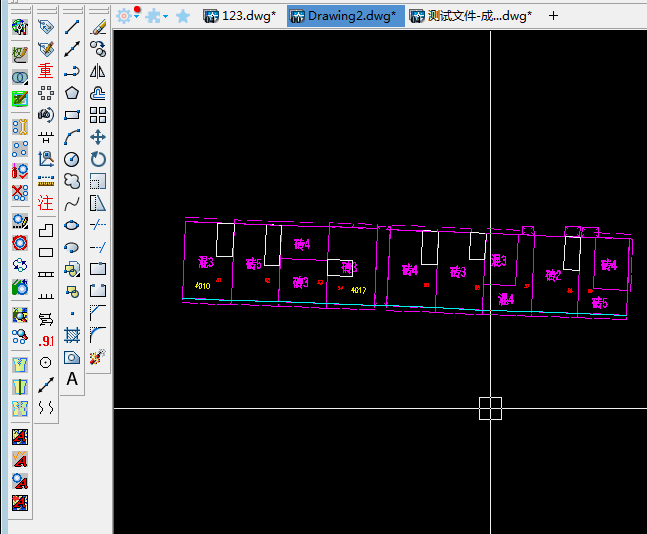The width and height of the screenshot is (647, 534).
Task: Select the Circle tool
Action: coord(72,159)
